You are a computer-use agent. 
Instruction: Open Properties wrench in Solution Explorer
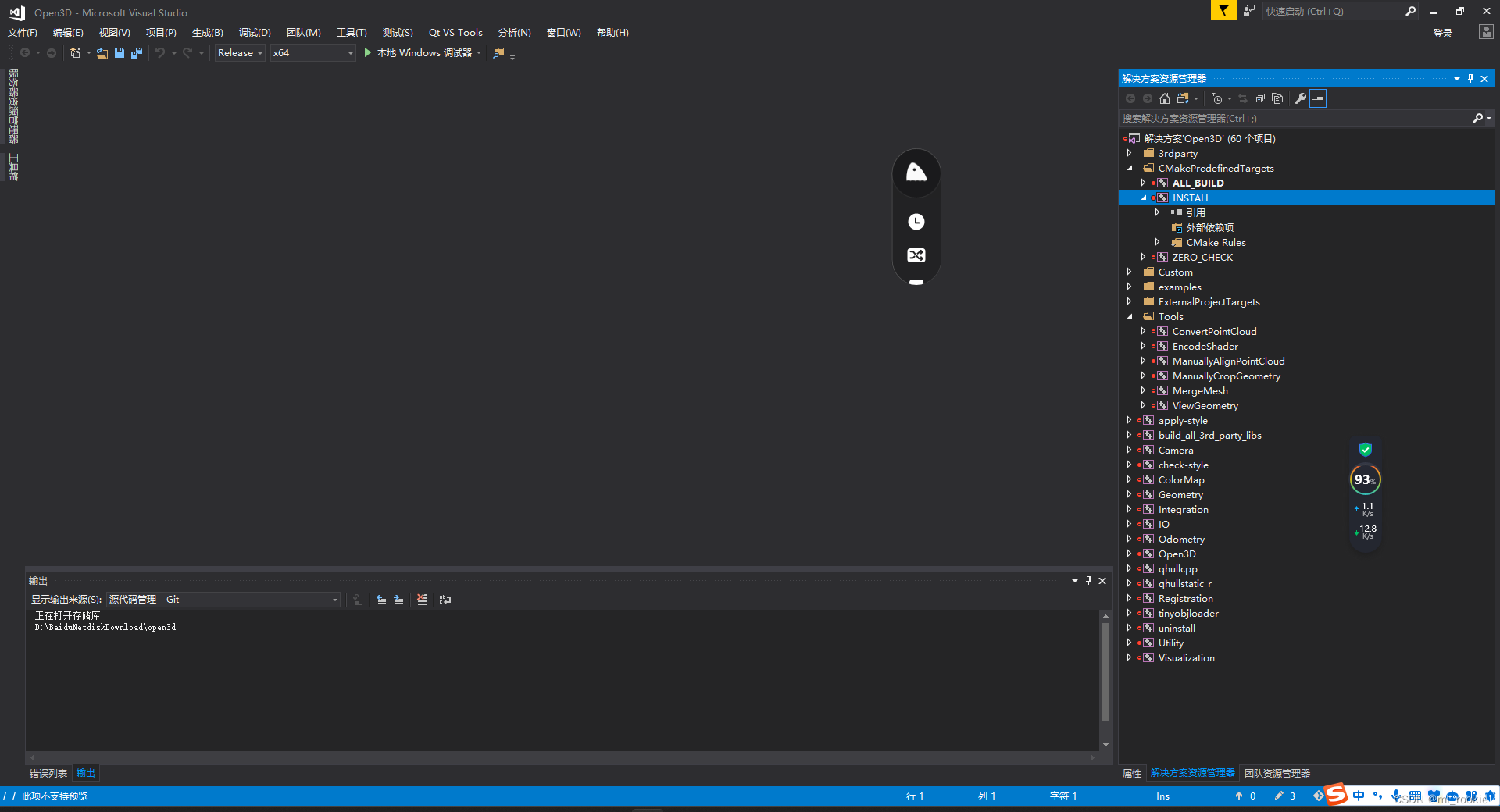(1301, 98)
